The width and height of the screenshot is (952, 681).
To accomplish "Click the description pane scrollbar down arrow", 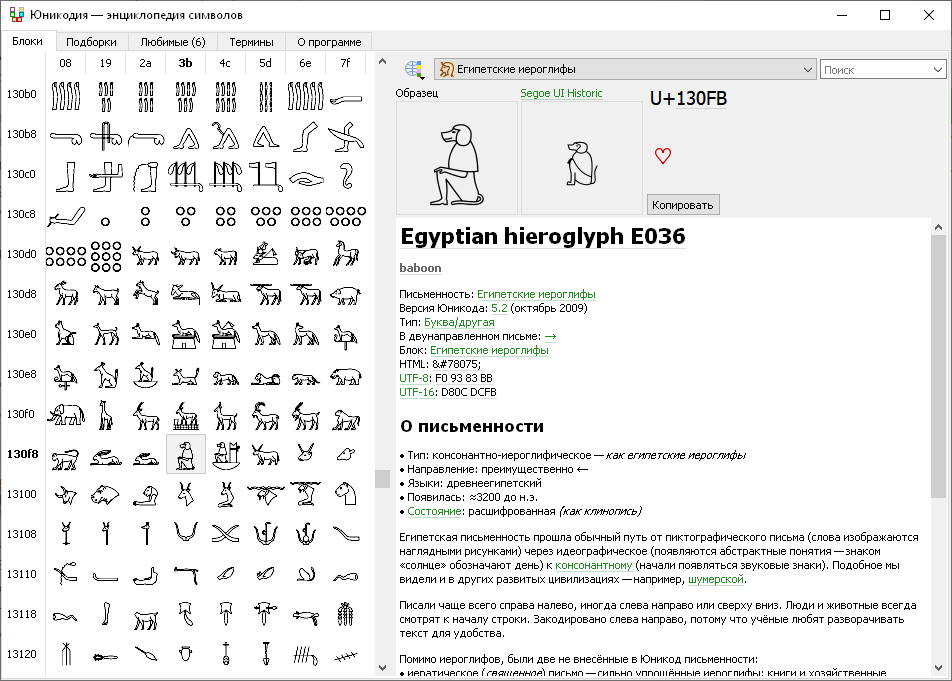I will point(938,668).
